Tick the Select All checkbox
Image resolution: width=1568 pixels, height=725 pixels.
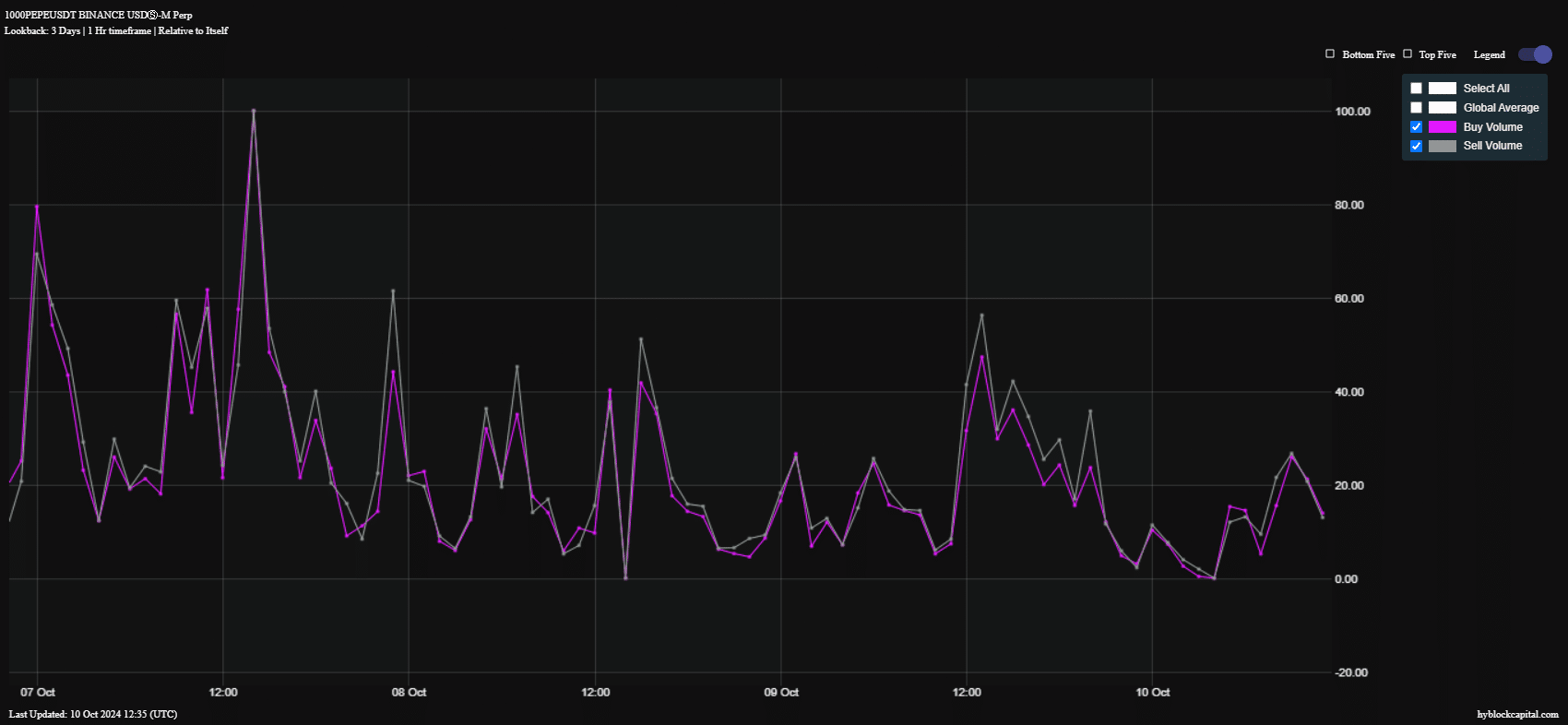click(x=1416, y=89)
